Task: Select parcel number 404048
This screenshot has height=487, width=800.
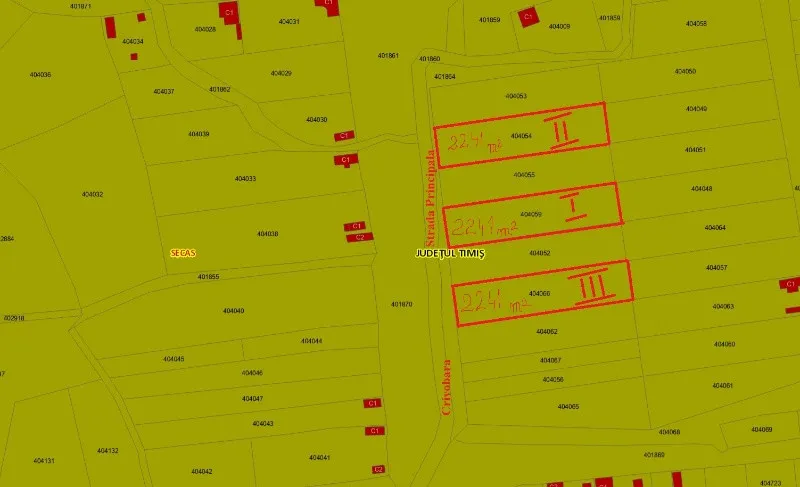Action: point(702,189)
